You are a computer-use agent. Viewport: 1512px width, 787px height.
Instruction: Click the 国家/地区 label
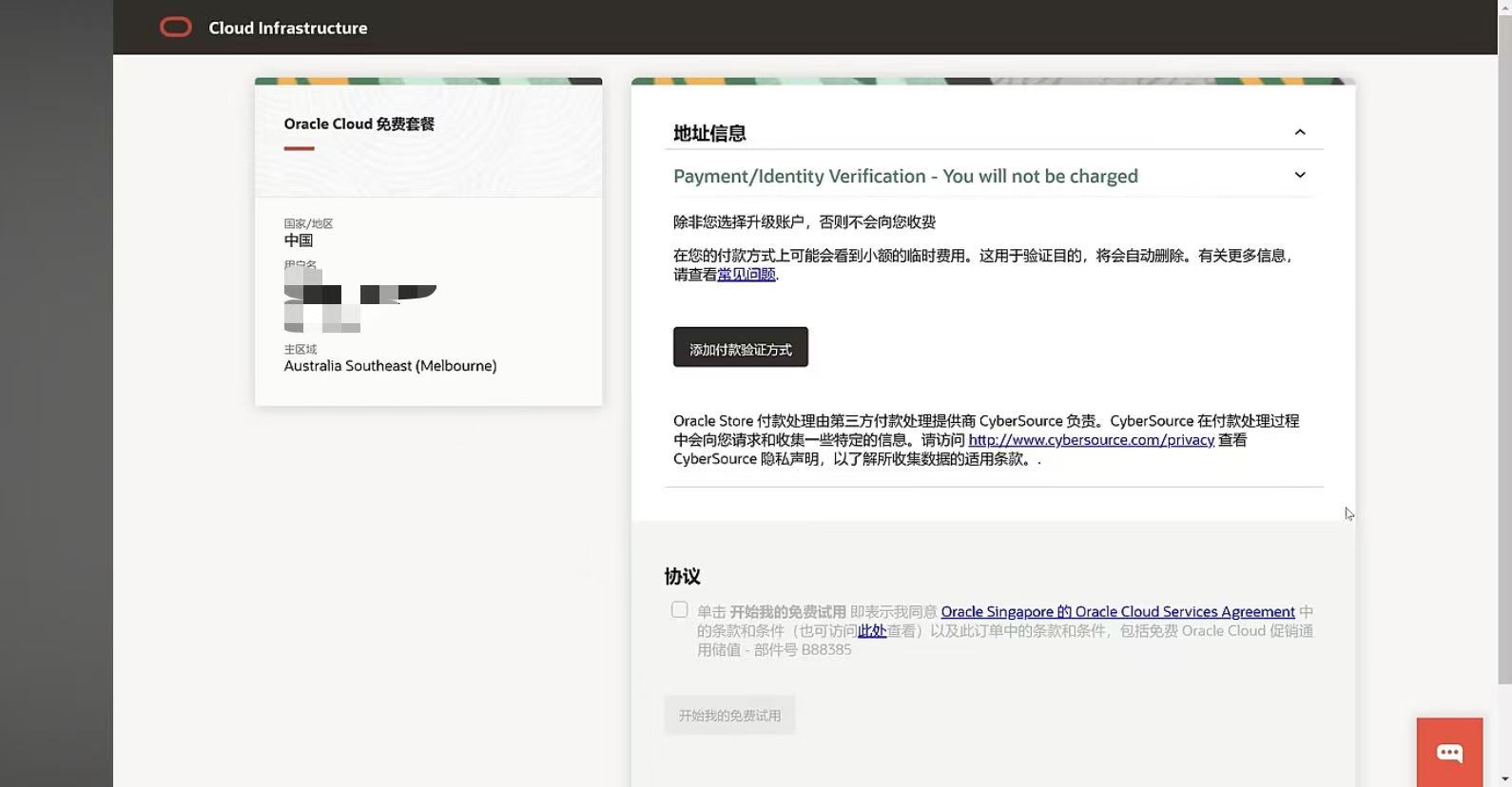click(308, 223)
